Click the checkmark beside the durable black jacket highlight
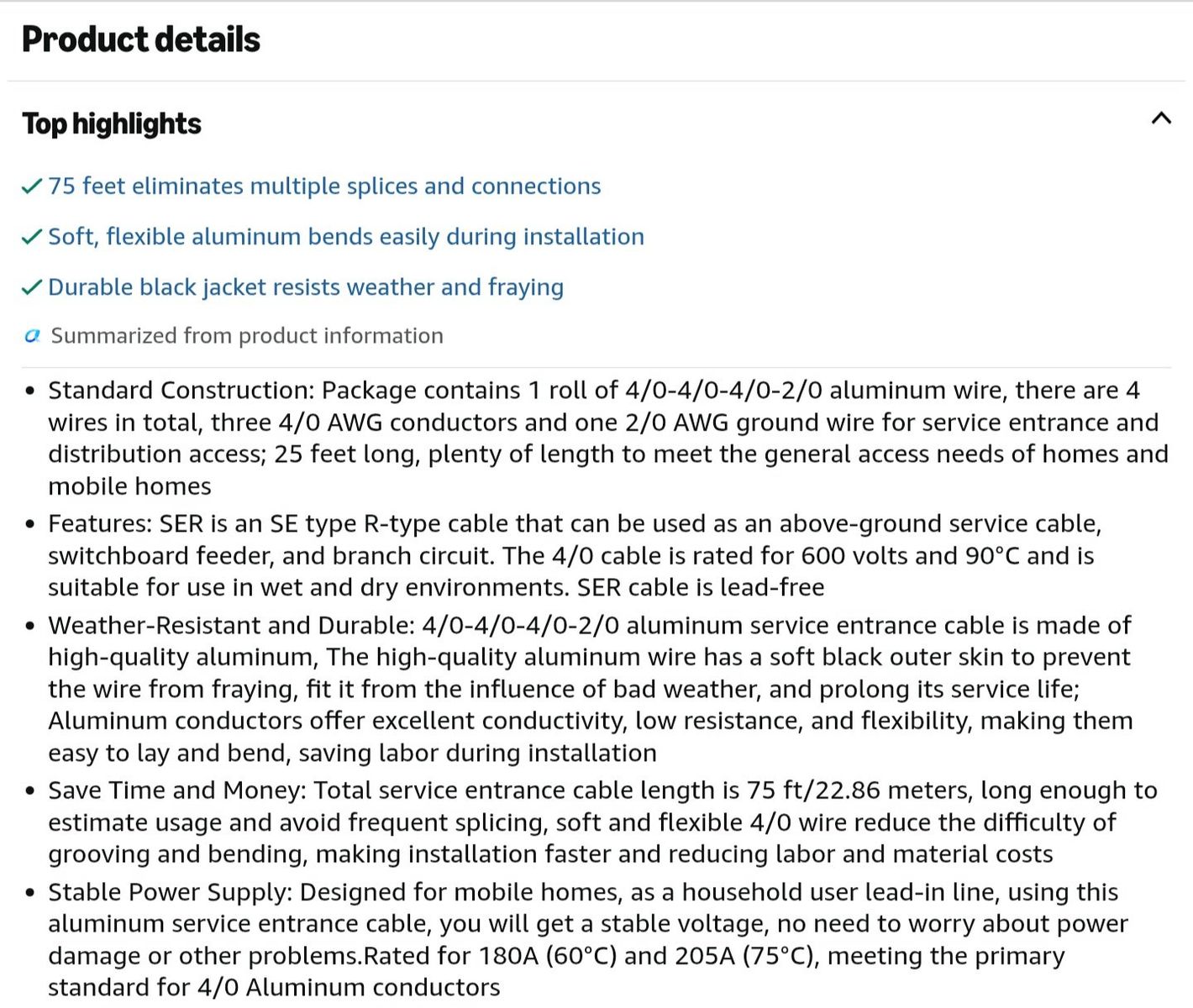 [32, 287]
